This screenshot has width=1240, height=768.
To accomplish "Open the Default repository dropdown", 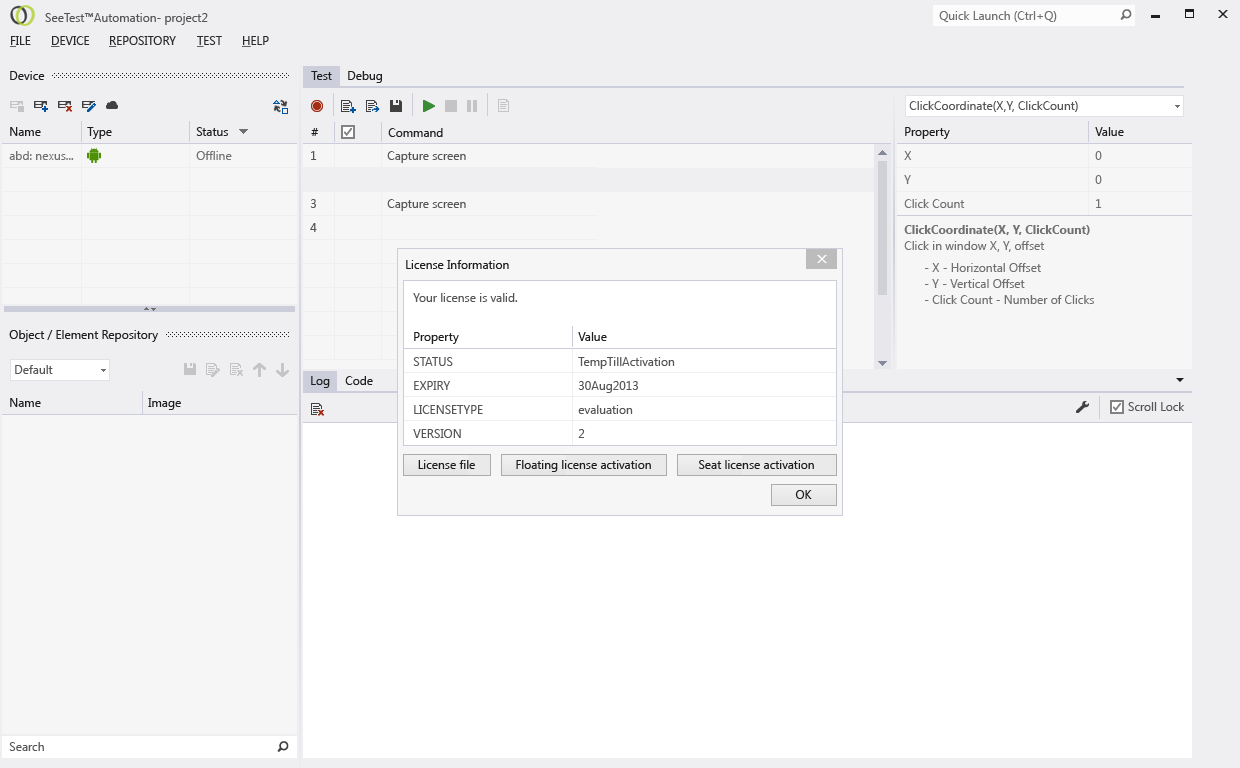I will pos(103,370).
